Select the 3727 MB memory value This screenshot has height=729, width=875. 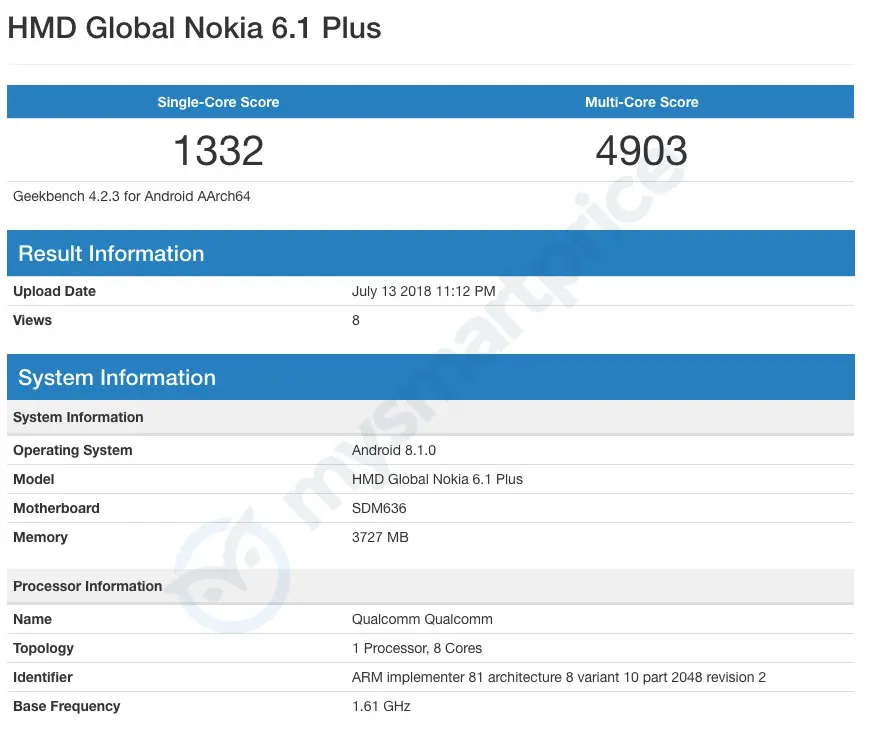tap(380, 537)
